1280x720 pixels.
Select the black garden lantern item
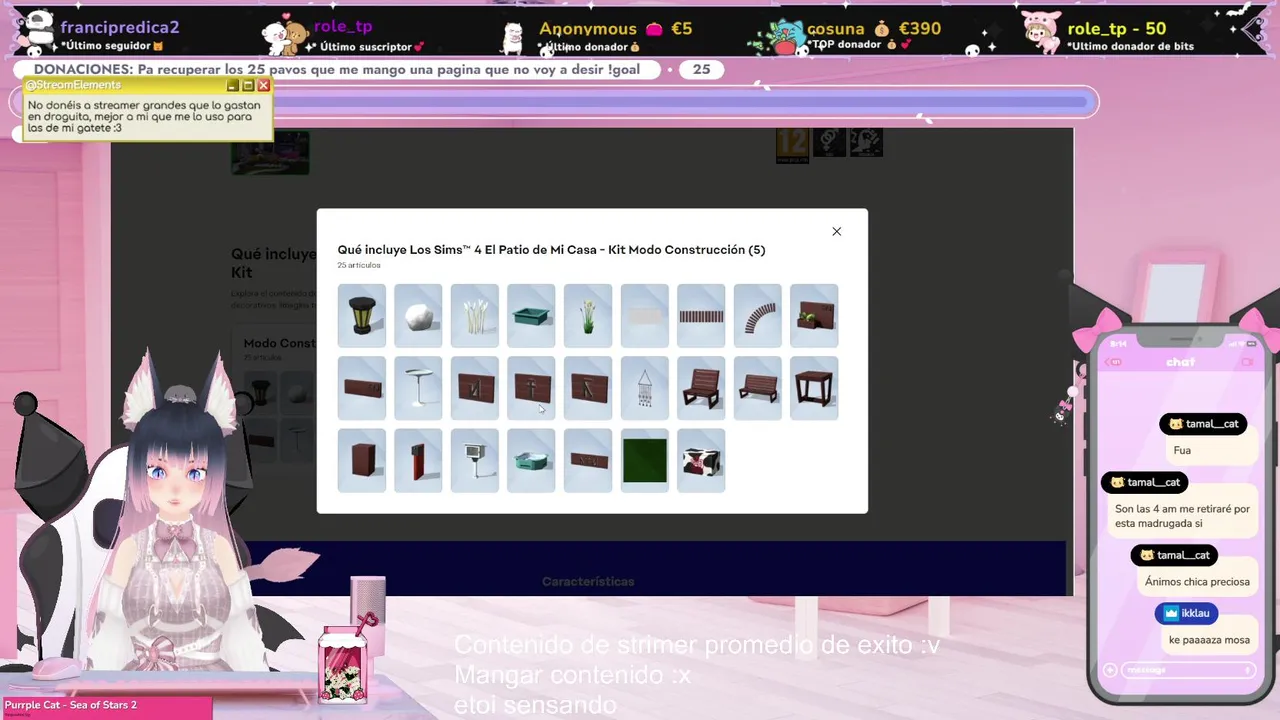[x=362, y=316]
